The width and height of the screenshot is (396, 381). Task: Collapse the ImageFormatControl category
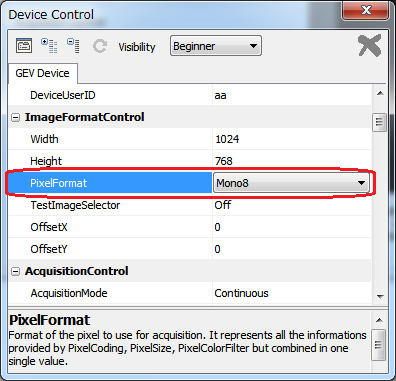(x=15, y=117)
